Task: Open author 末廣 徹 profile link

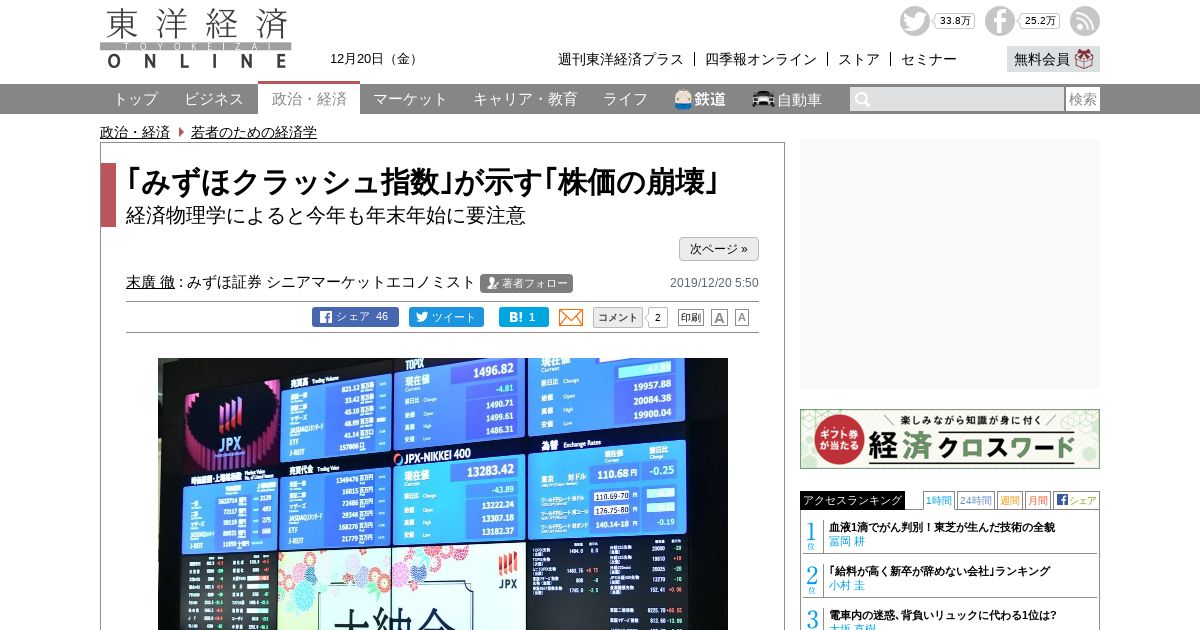Action: click(150, 283)
